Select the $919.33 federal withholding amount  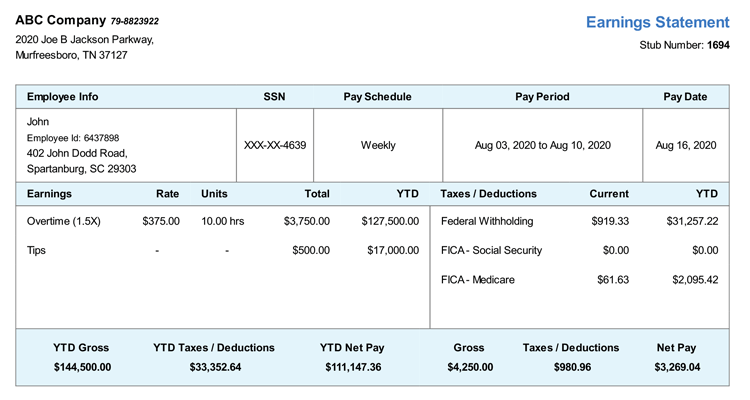pyautogui.click(x=609, y=221)
